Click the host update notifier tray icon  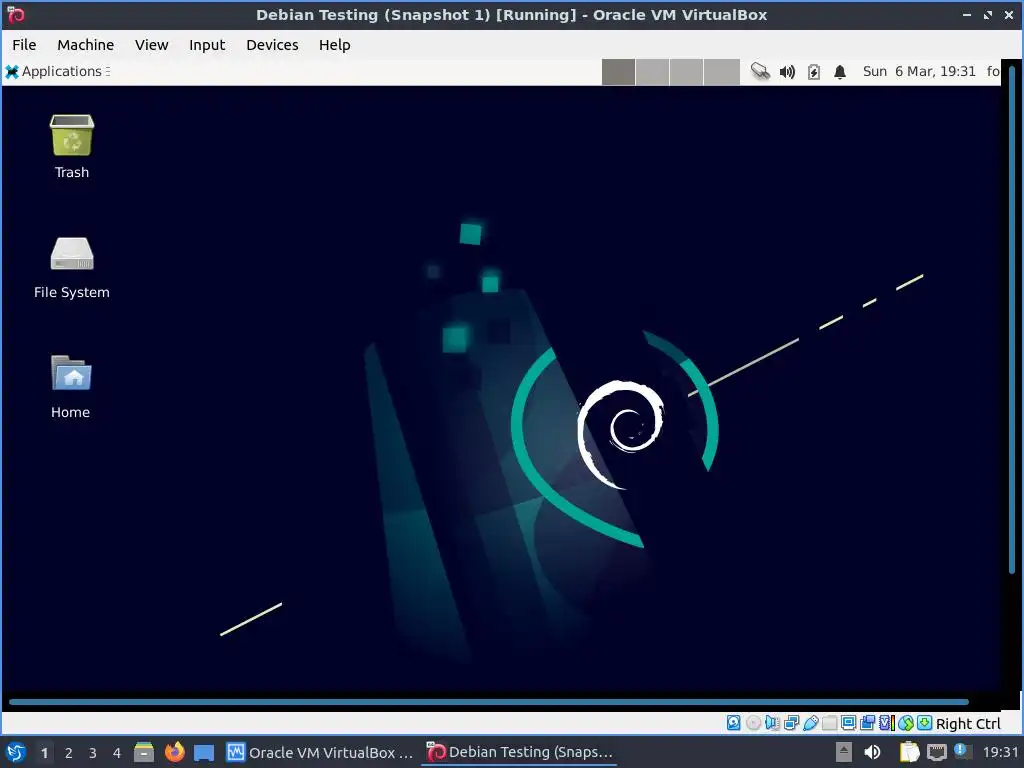tap(962, 751)
